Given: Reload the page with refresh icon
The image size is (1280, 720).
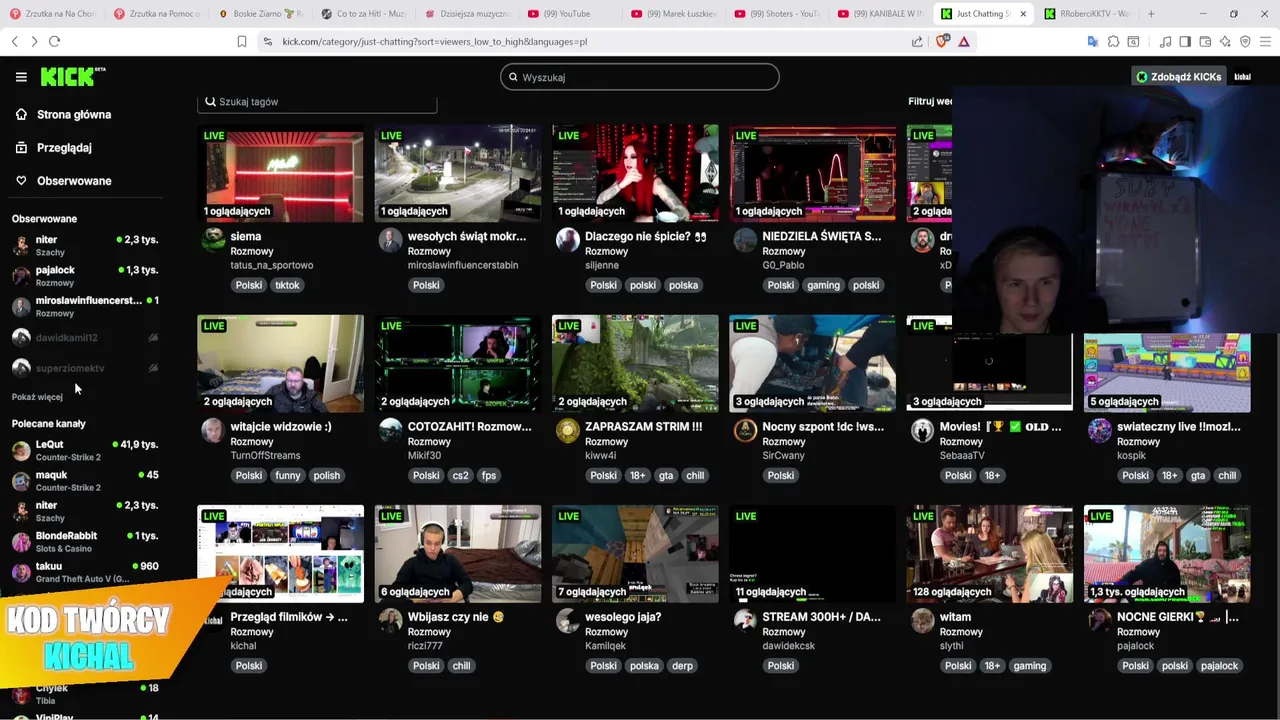Looking at the screenshot, I should pos(54,41).
